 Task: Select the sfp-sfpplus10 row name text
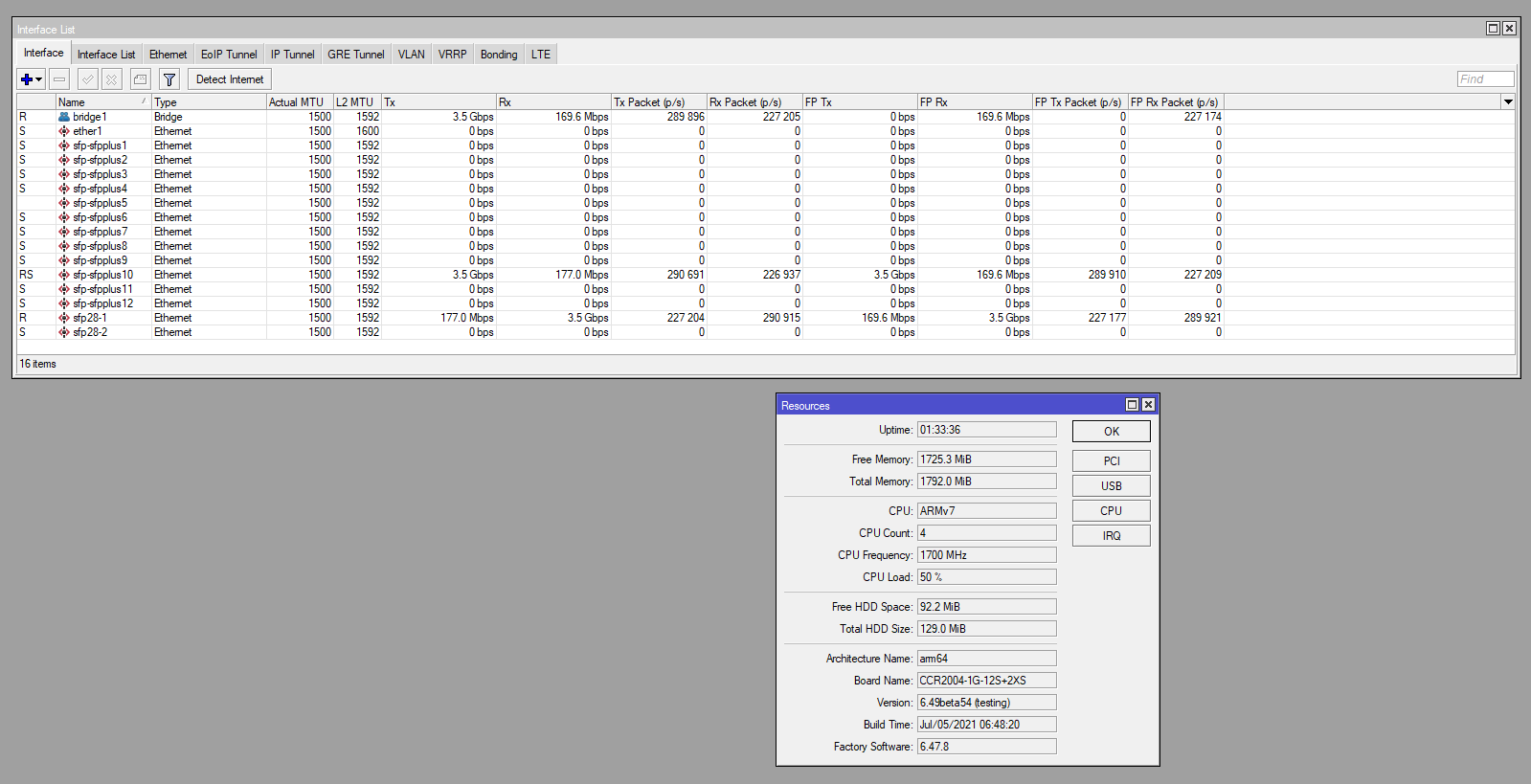tap(103, 275)
